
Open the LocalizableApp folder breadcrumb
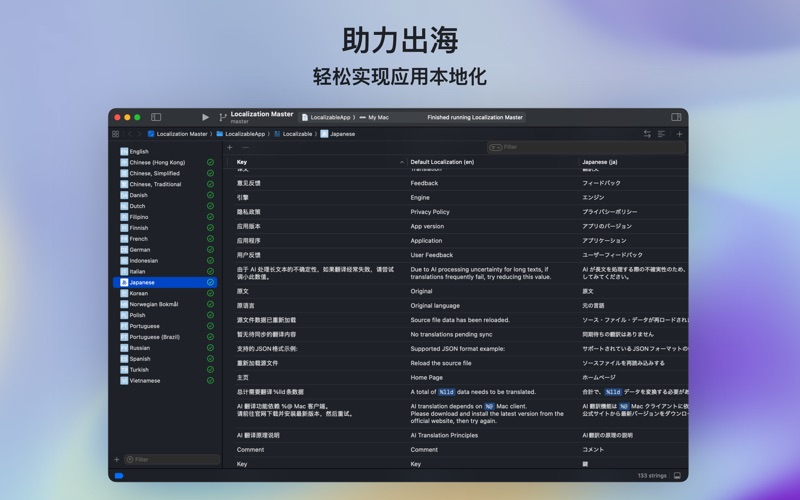pos(240,134)
